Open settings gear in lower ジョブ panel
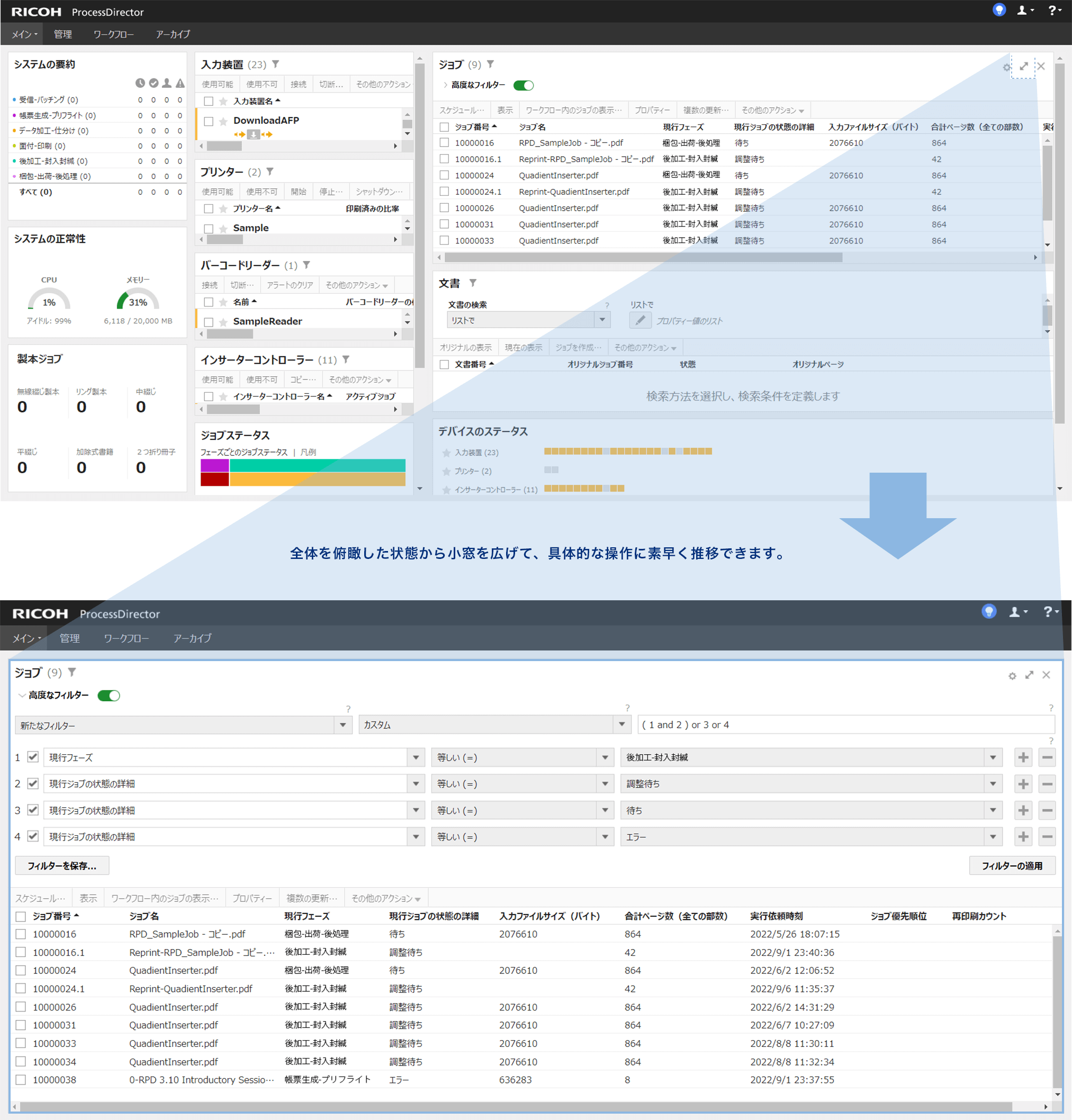Image resolution: width=1072 pixels, height=1120 pixels. [1012, 676]
